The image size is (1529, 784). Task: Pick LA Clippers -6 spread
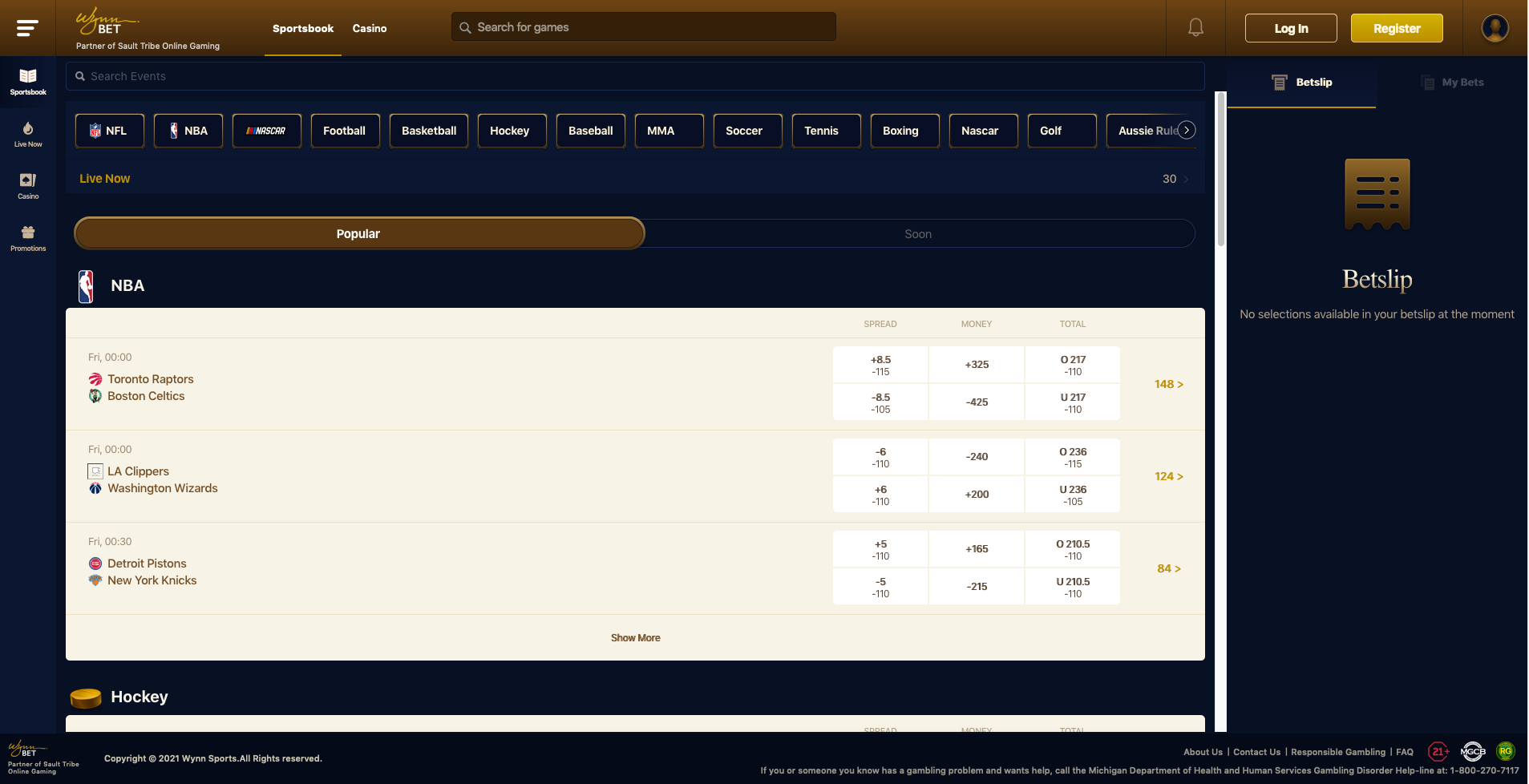(880, 457)
